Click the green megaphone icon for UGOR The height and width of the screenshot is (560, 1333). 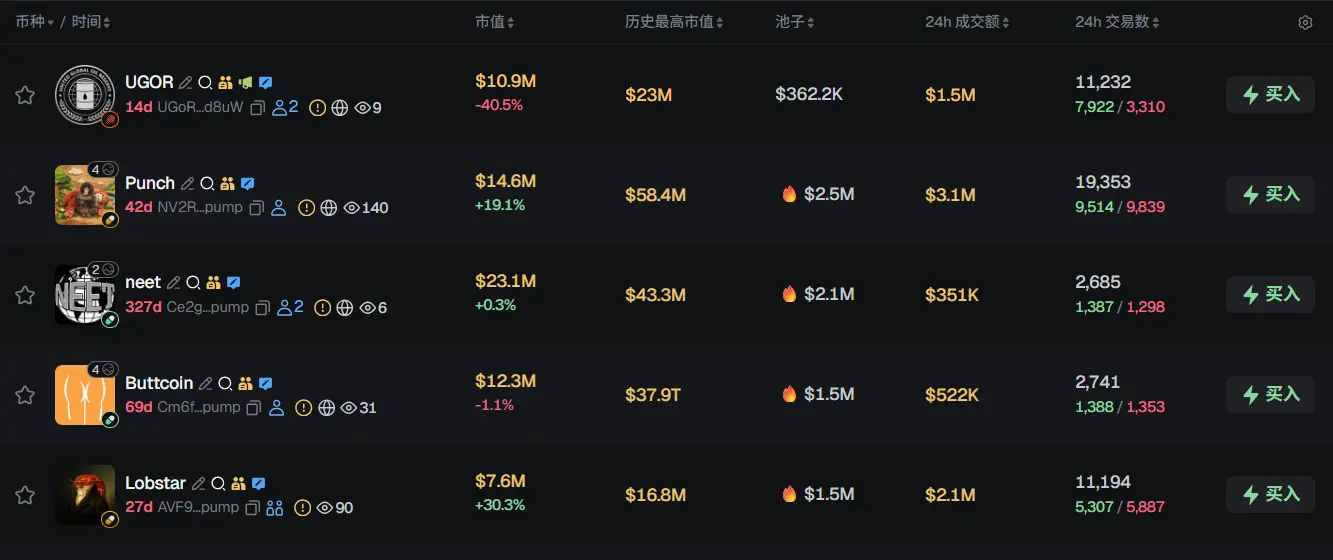coord(246,83)
